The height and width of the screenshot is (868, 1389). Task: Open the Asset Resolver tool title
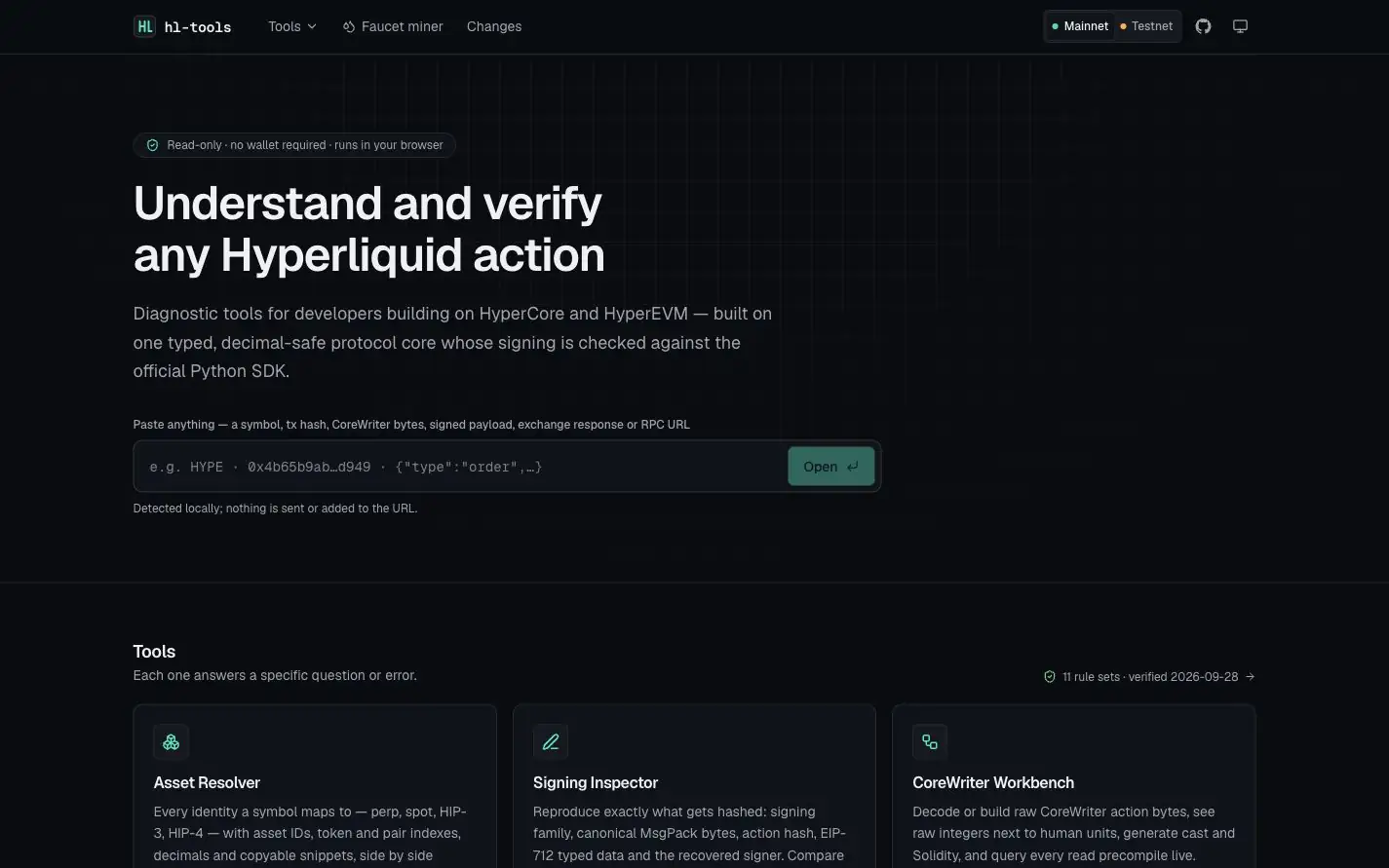[x=207, y=782]
